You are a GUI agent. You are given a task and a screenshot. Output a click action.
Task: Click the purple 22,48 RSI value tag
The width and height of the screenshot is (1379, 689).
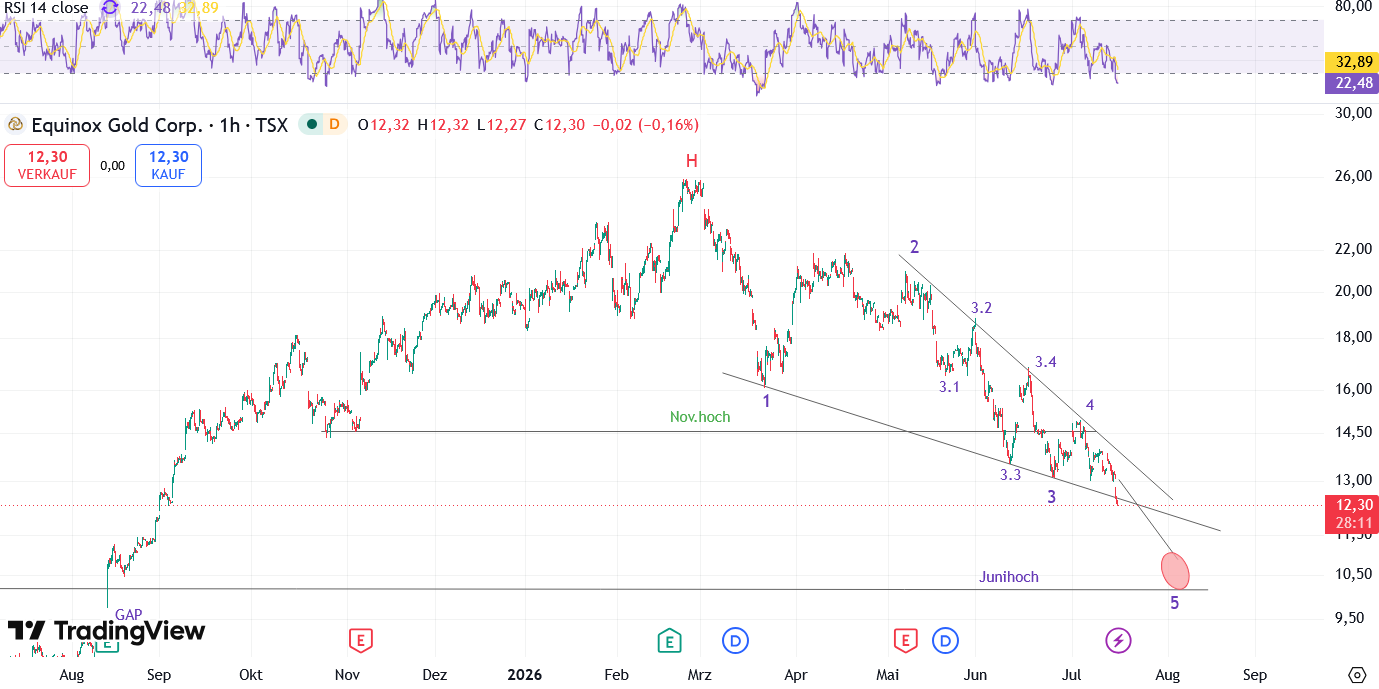1351,82
